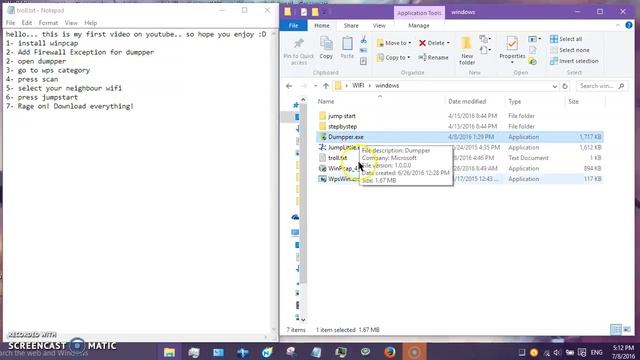
Task: Click the History icon in Open group
Action: point(533,61)
